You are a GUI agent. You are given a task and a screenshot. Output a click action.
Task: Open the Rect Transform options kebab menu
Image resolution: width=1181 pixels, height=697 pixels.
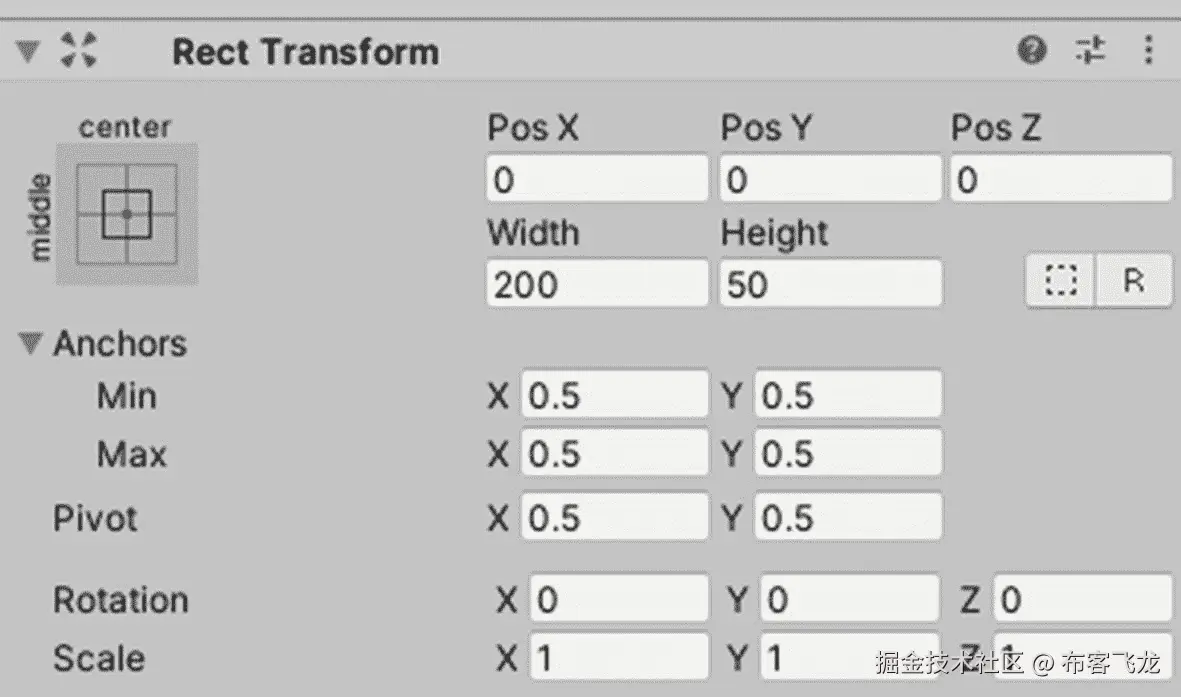pos(1148,50)
